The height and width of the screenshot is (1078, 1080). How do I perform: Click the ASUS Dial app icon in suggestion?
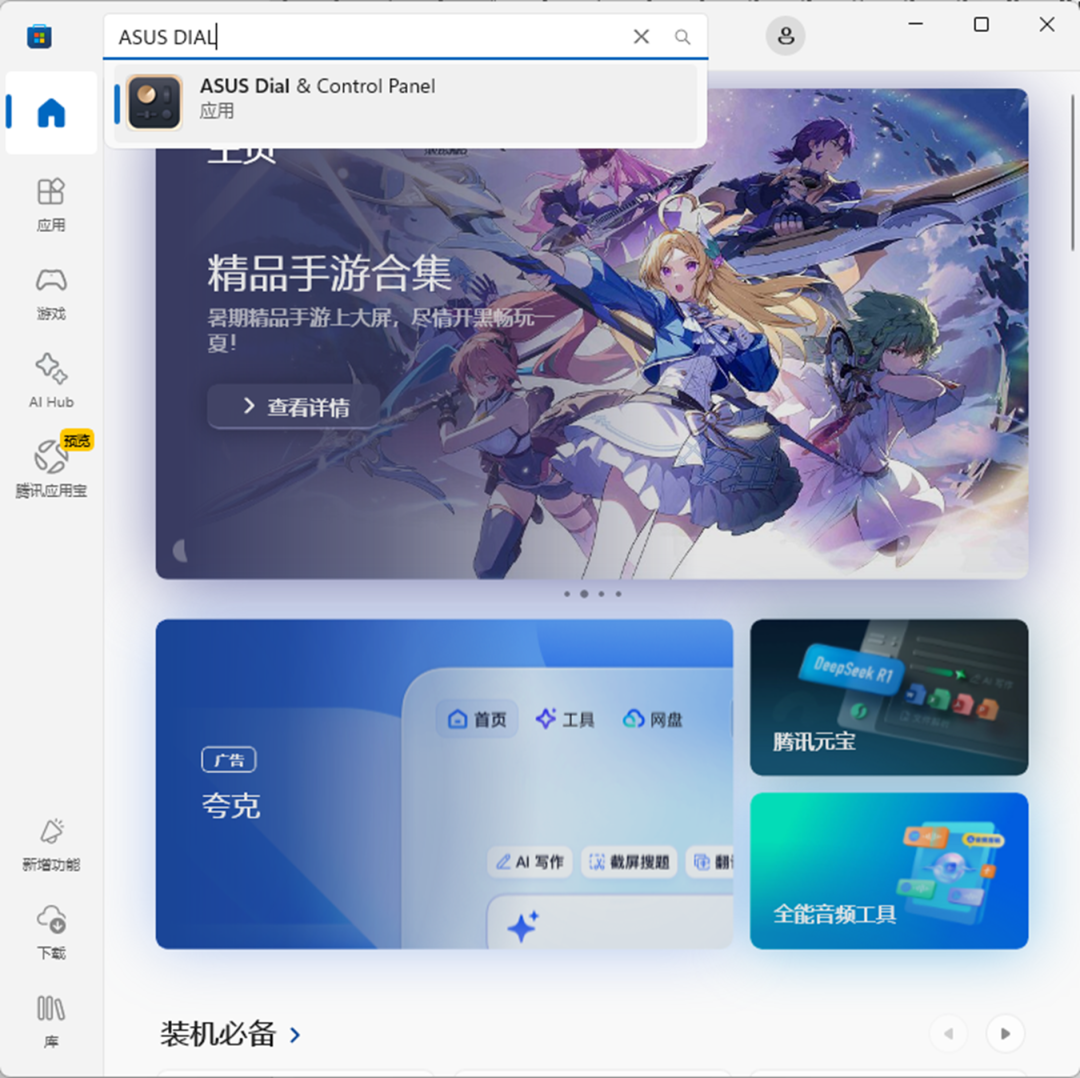point(154,102)
